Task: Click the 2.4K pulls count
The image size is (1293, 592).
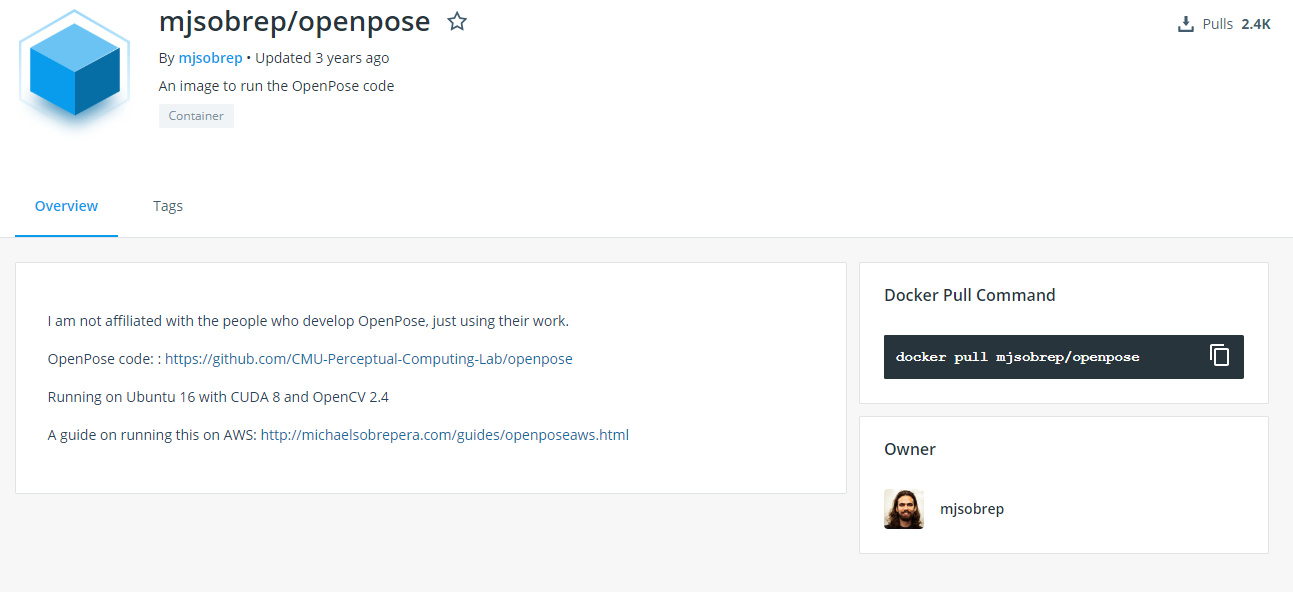Action: tap(1256, 22)
